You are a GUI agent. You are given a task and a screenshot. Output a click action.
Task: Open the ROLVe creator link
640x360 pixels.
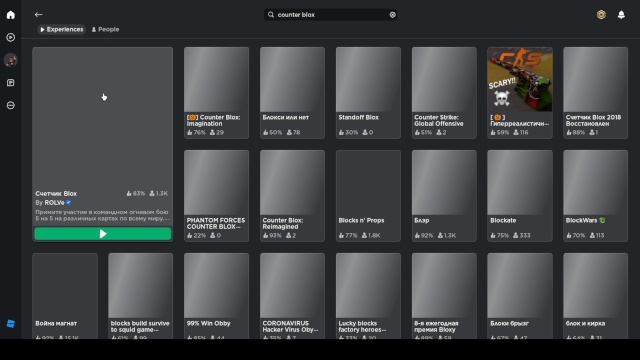pos(54,202)
